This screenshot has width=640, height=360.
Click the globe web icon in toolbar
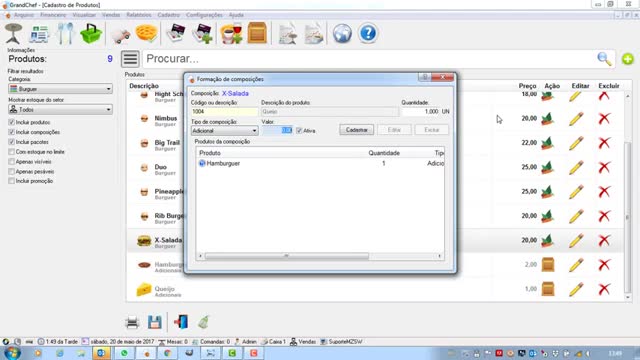pos(342,33)
